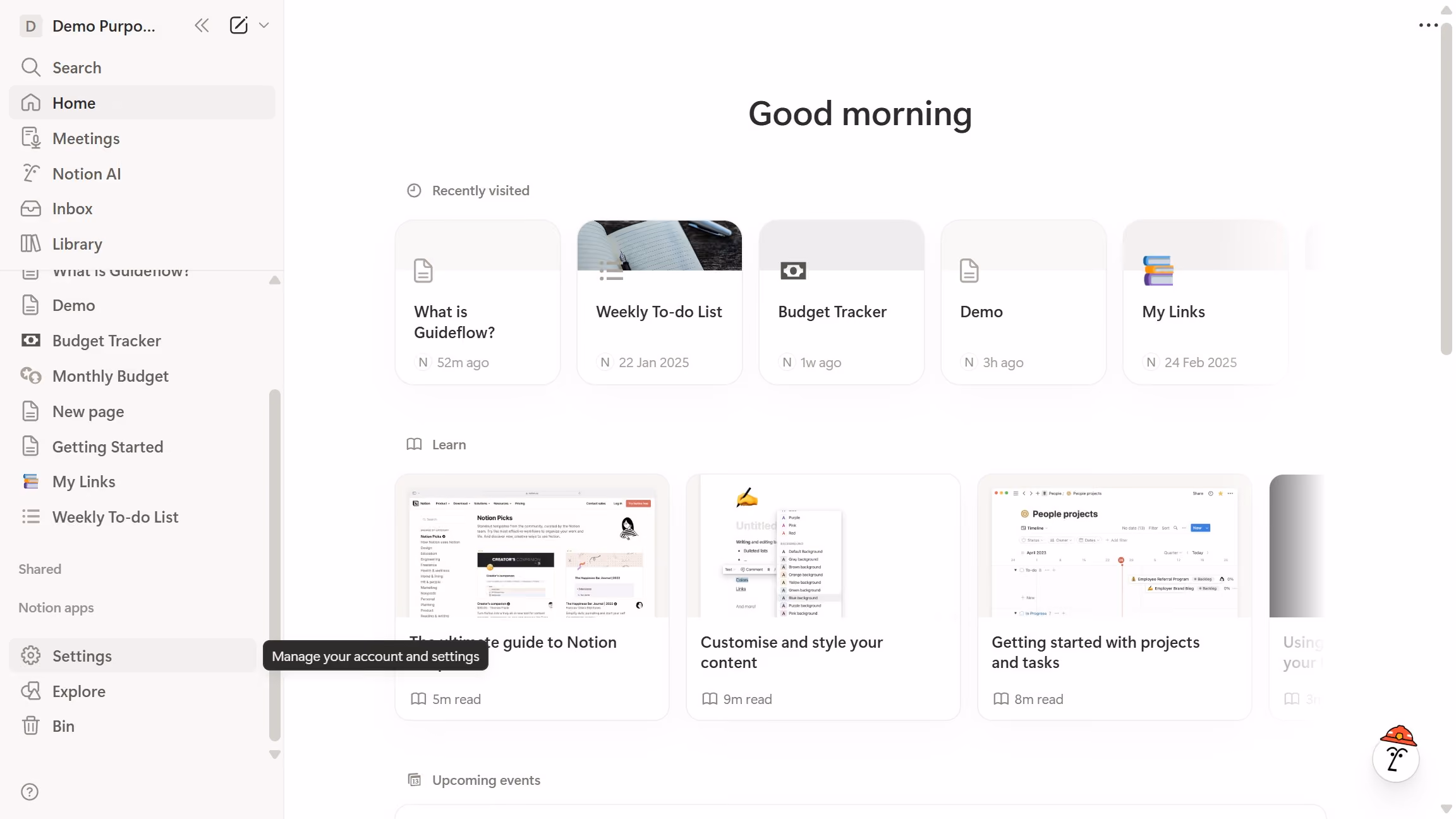Open the My Links recent card

1206,302
